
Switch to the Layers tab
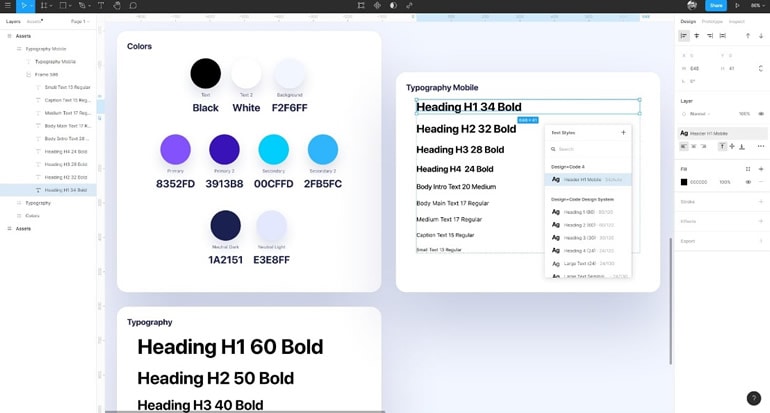coord(13,22)
